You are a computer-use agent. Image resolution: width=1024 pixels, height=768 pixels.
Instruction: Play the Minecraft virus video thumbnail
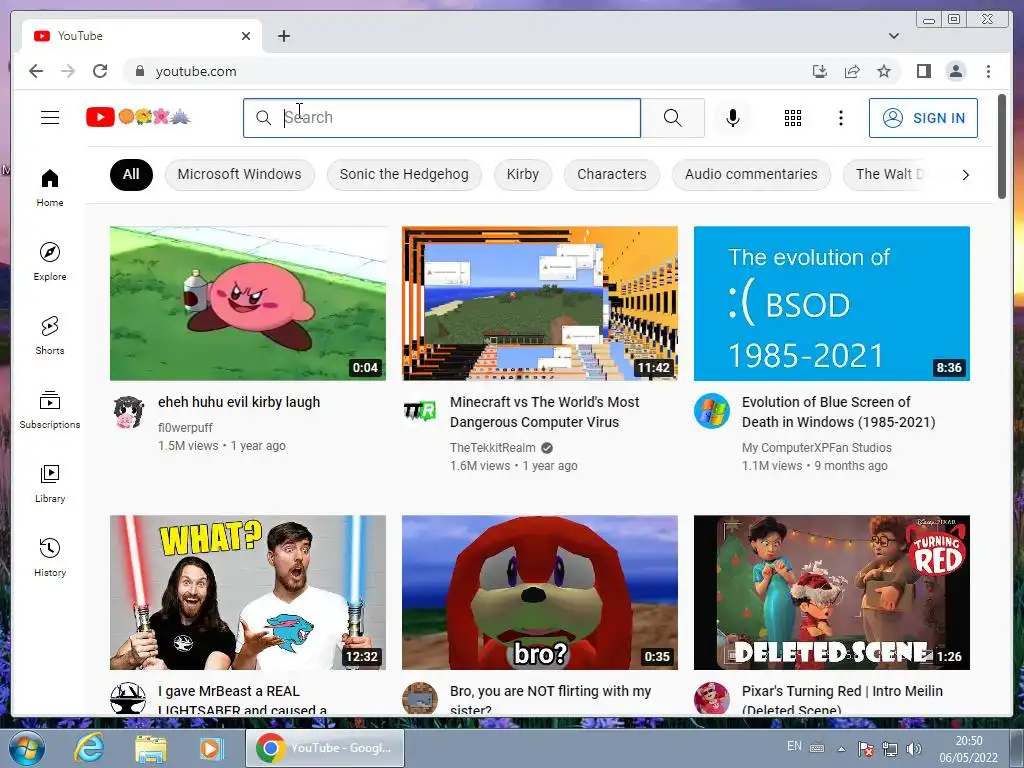539,303
